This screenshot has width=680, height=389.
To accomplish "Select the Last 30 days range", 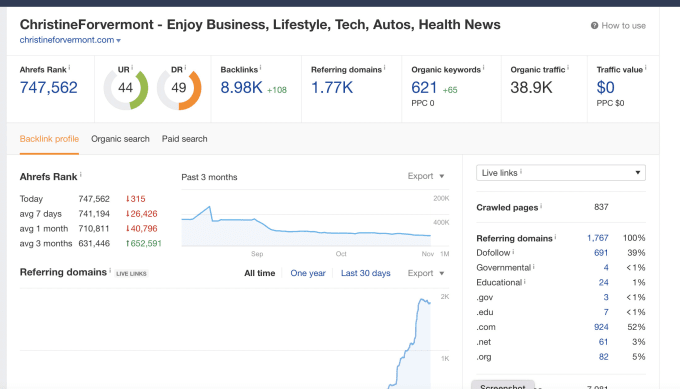I will [366, 273].
